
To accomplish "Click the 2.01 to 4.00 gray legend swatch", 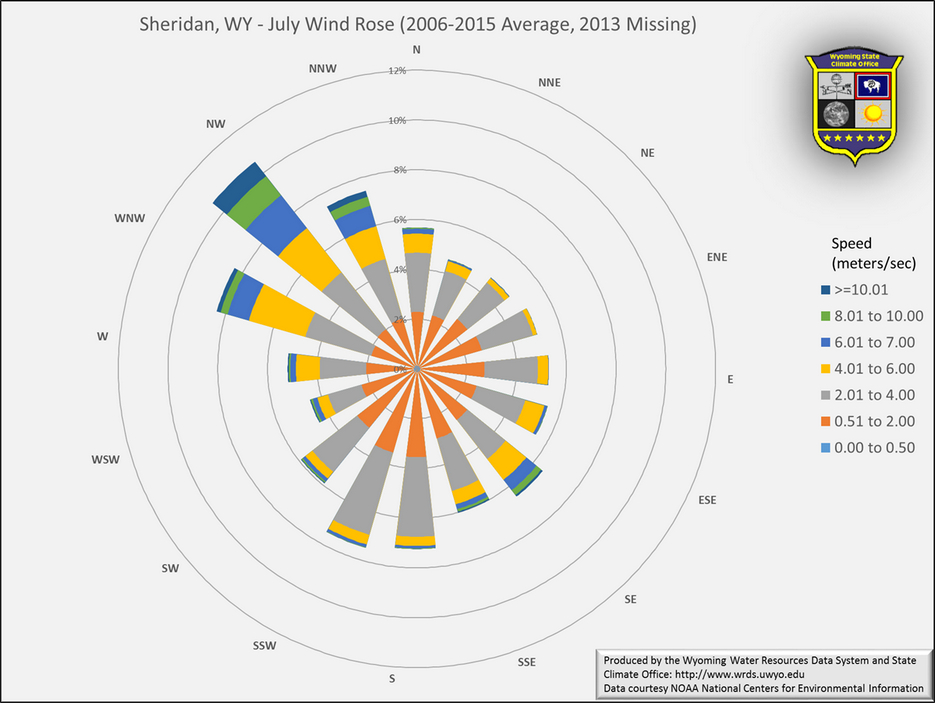I will point(825,395).
